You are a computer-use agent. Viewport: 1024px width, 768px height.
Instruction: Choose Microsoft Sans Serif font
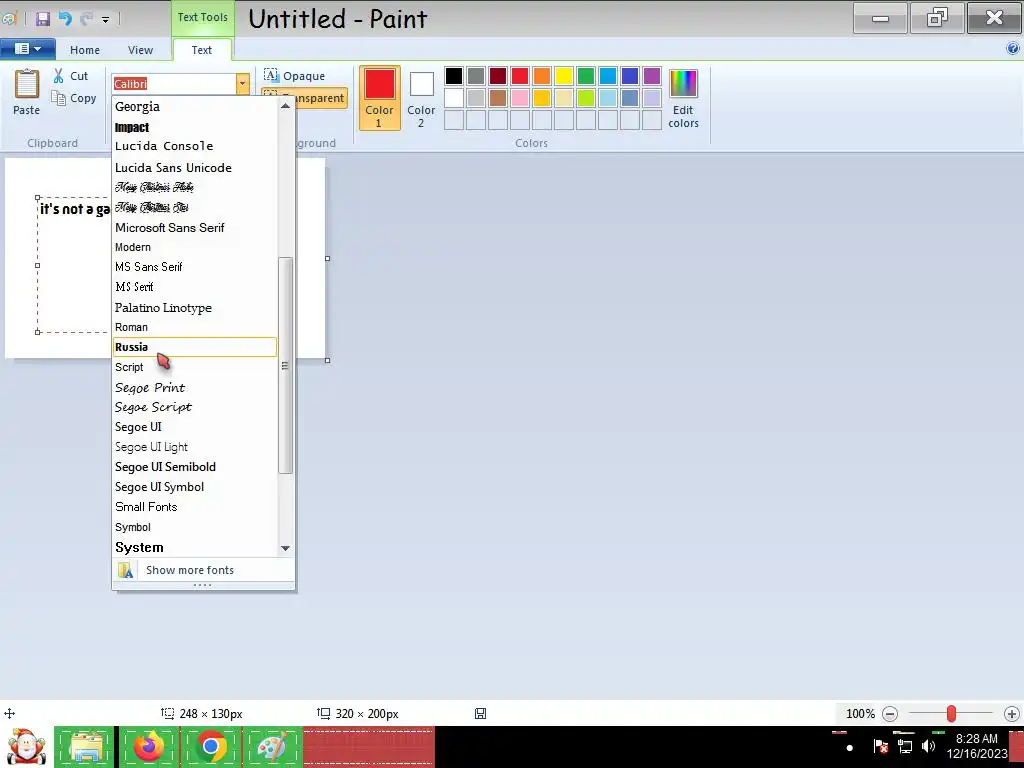coord(195,228)
